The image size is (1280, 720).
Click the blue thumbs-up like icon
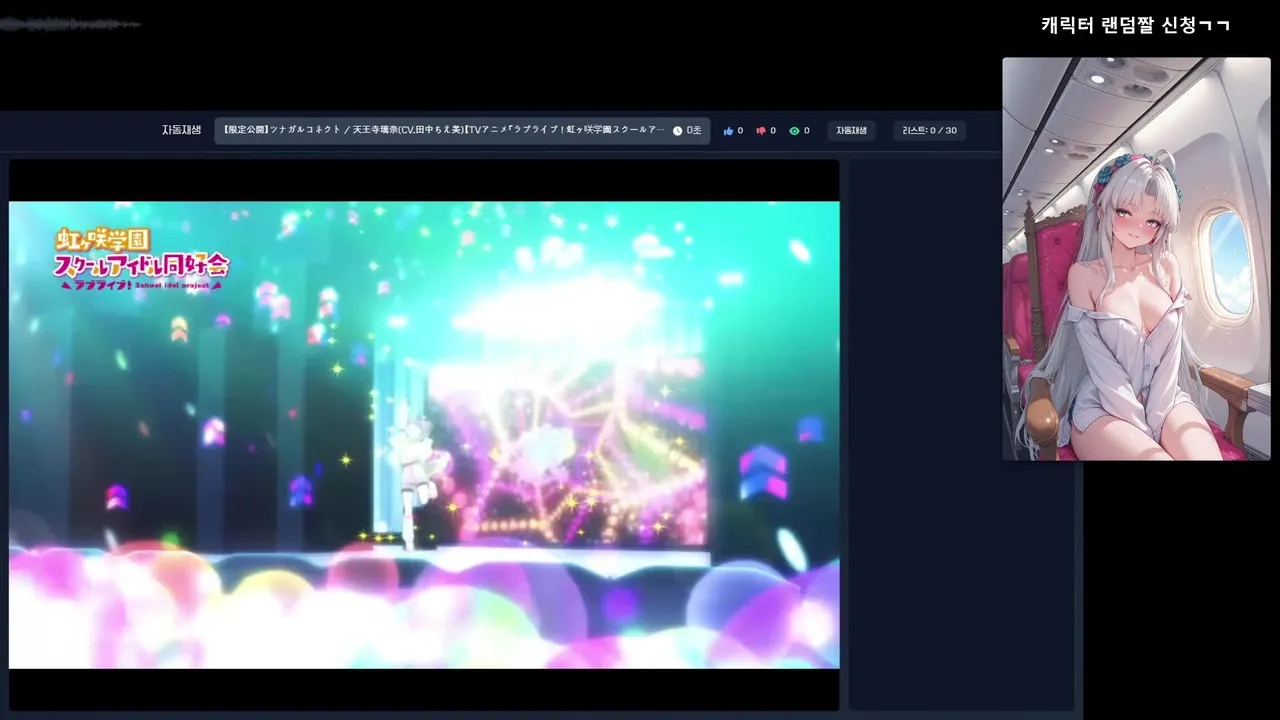click(728, 131)
